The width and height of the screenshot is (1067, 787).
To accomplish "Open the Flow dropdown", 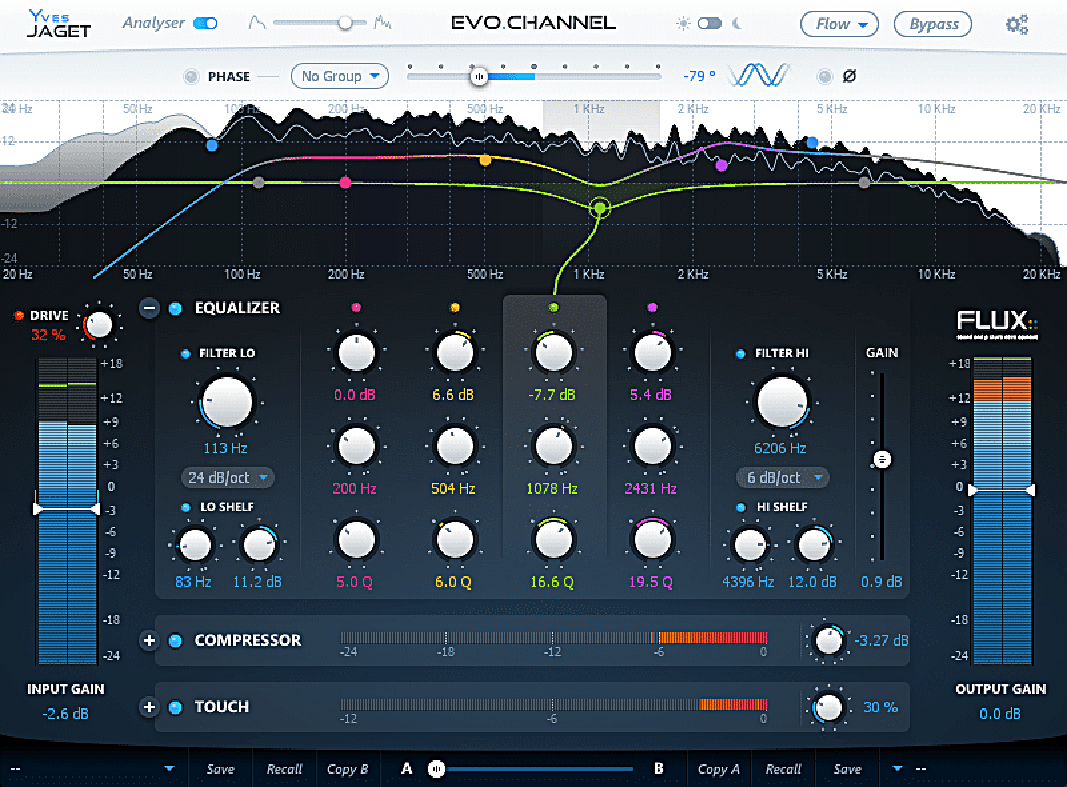I will pos(839,24).
